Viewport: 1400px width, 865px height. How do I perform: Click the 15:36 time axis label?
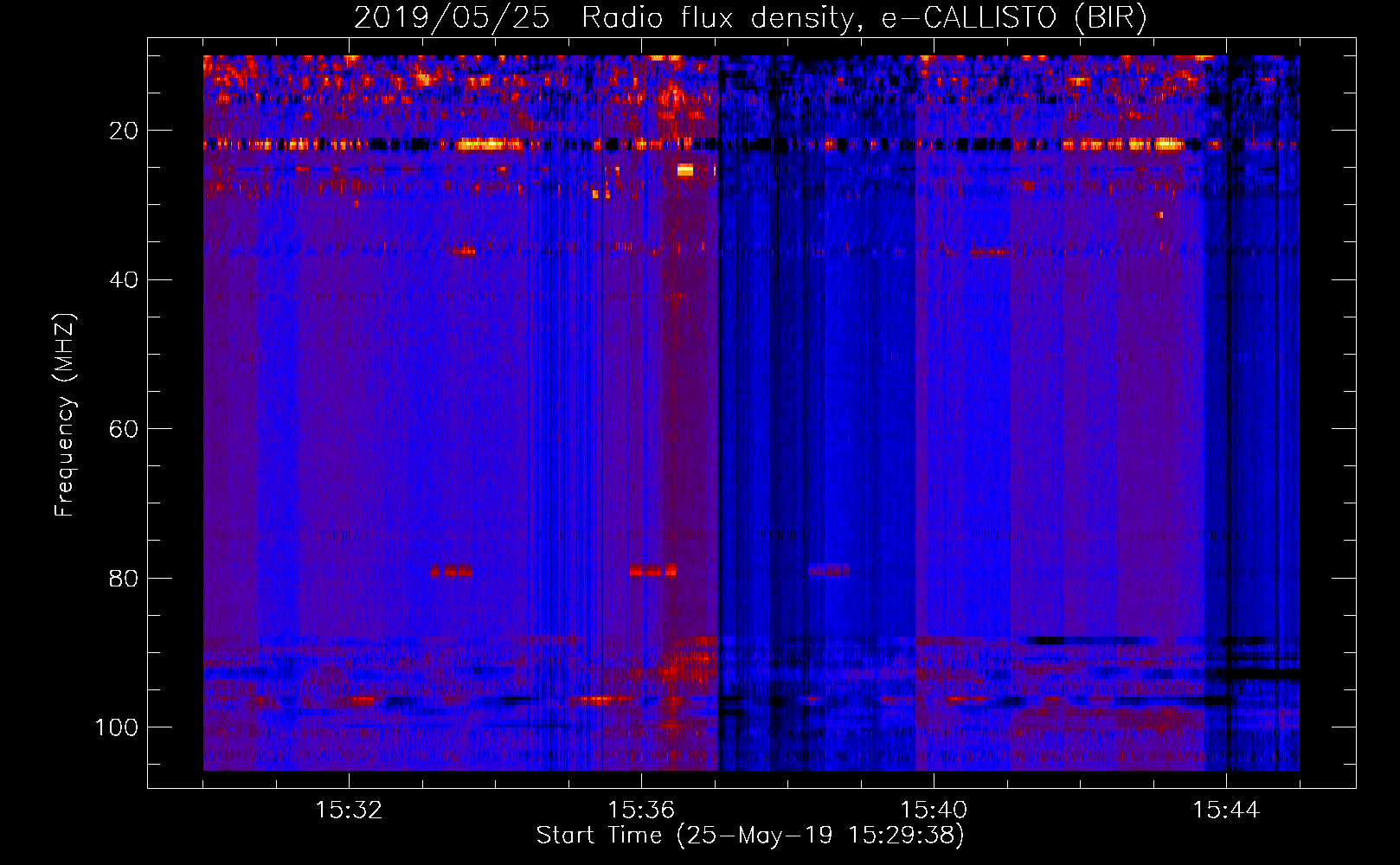(641, 811)
